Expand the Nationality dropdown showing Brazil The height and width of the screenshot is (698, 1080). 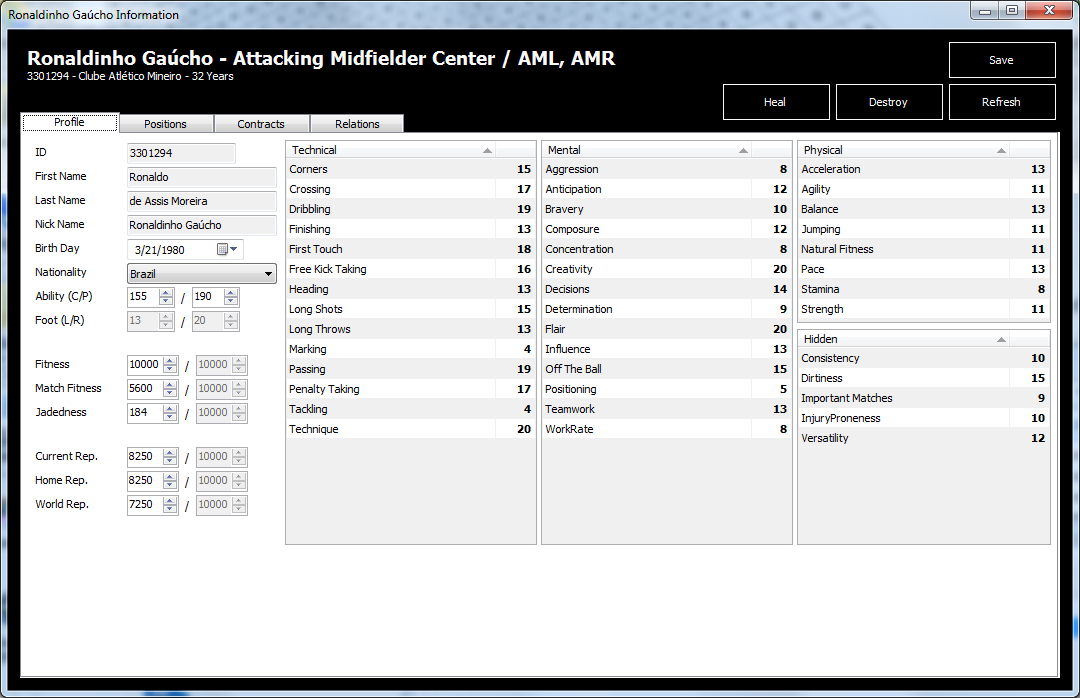click(x=268, y=274)
